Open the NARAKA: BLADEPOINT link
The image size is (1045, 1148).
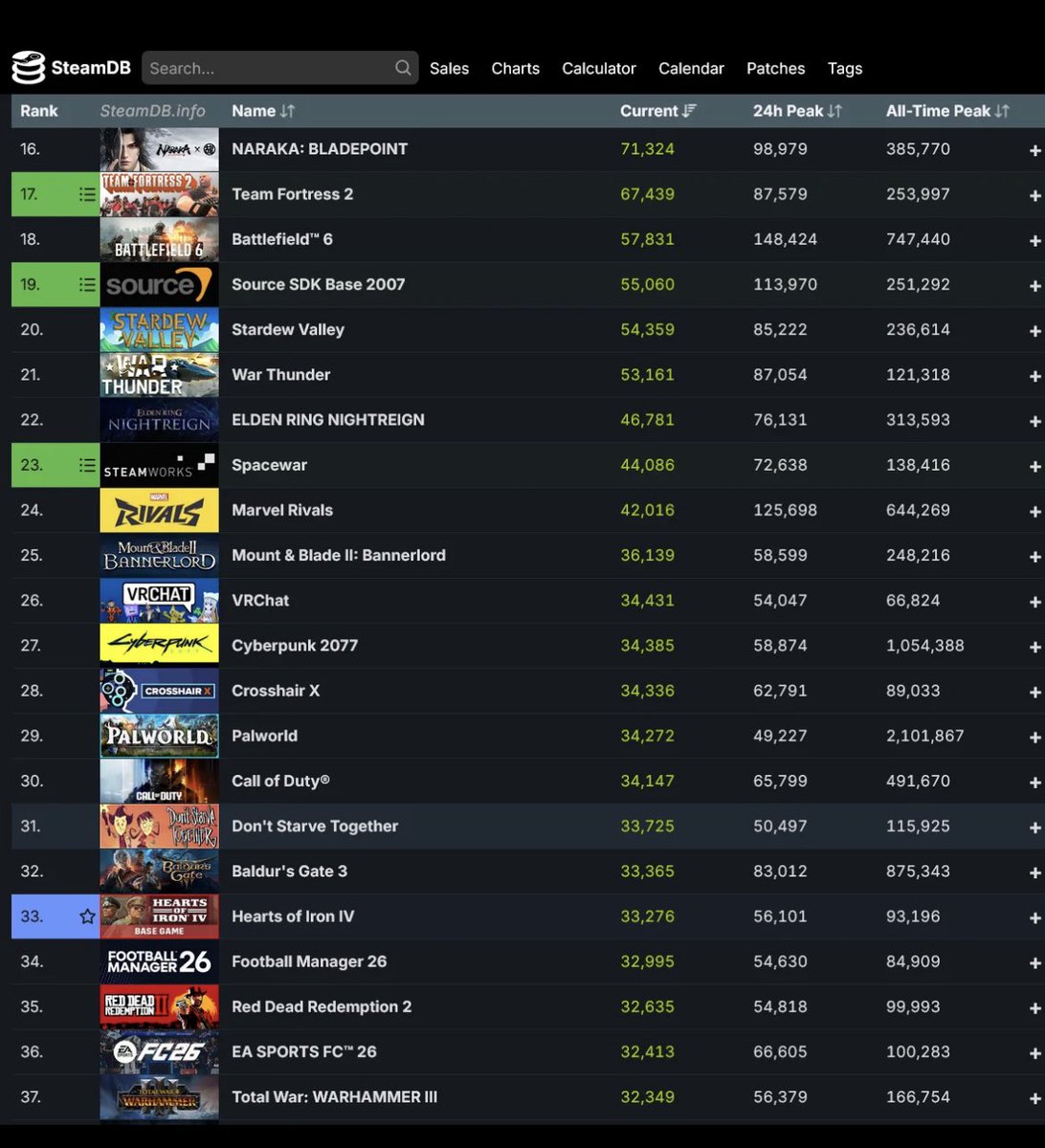(320, 149)
